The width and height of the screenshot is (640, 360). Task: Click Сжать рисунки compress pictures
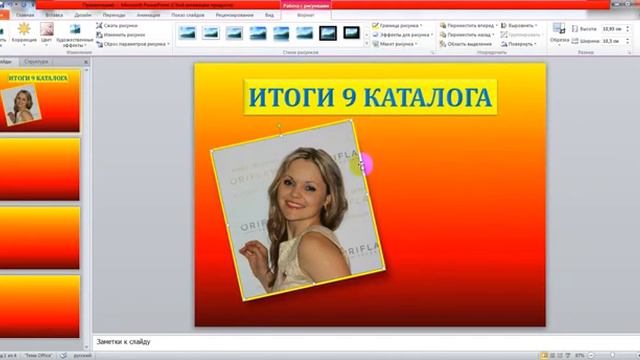pos(117,25)
